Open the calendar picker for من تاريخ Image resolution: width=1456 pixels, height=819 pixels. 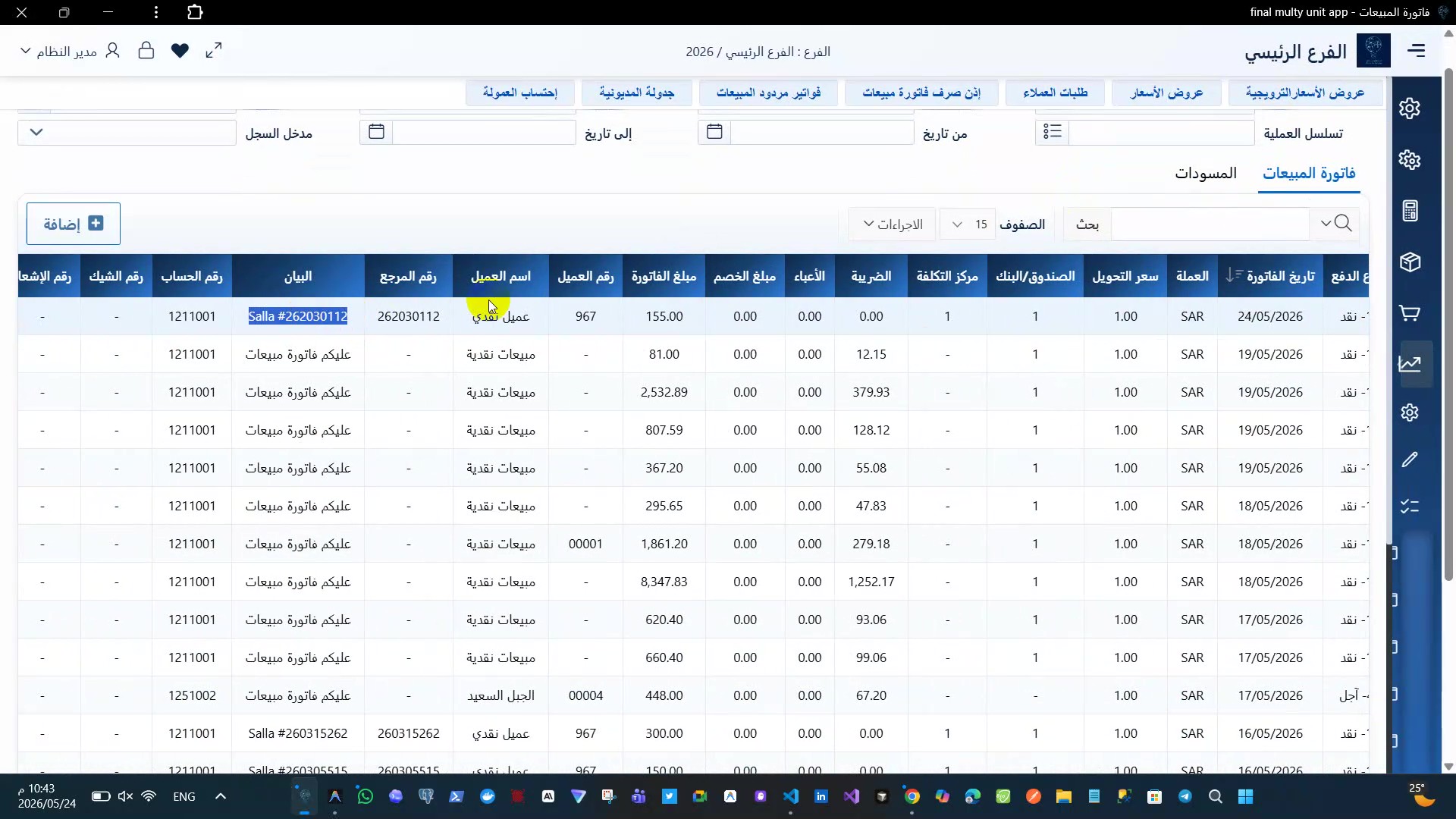click(x=714, y=132)
